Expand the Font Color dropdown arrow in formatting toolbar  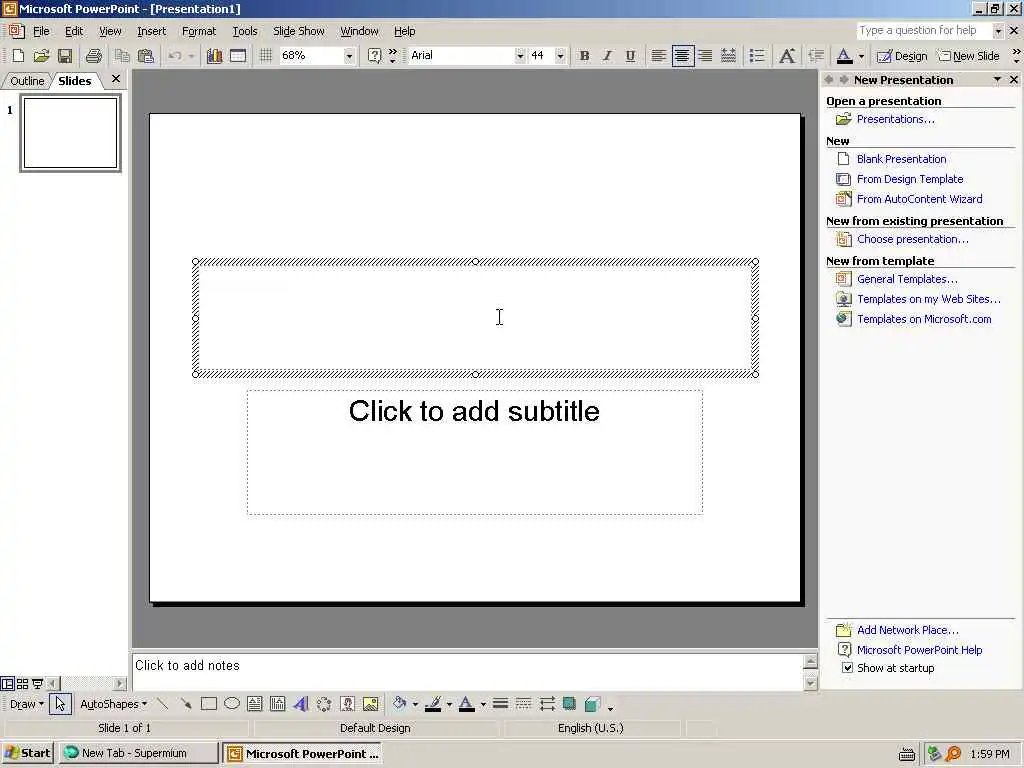pos(861,56)
